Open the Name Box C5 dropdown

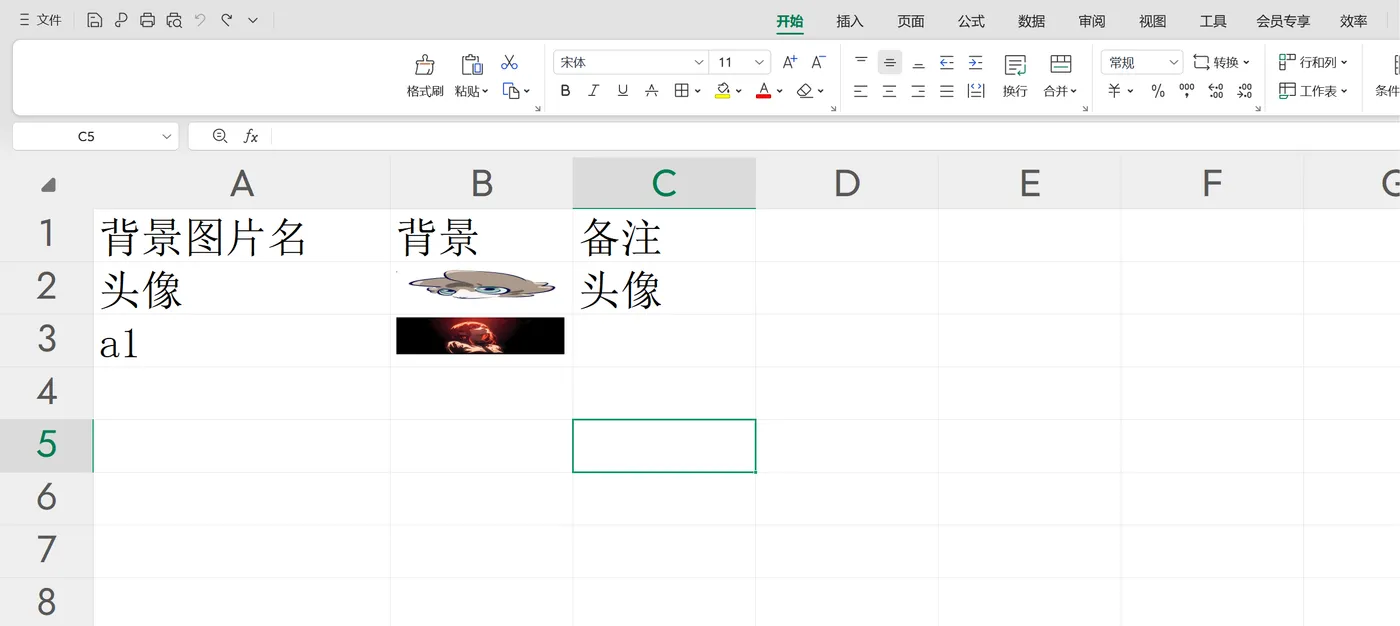167,137
